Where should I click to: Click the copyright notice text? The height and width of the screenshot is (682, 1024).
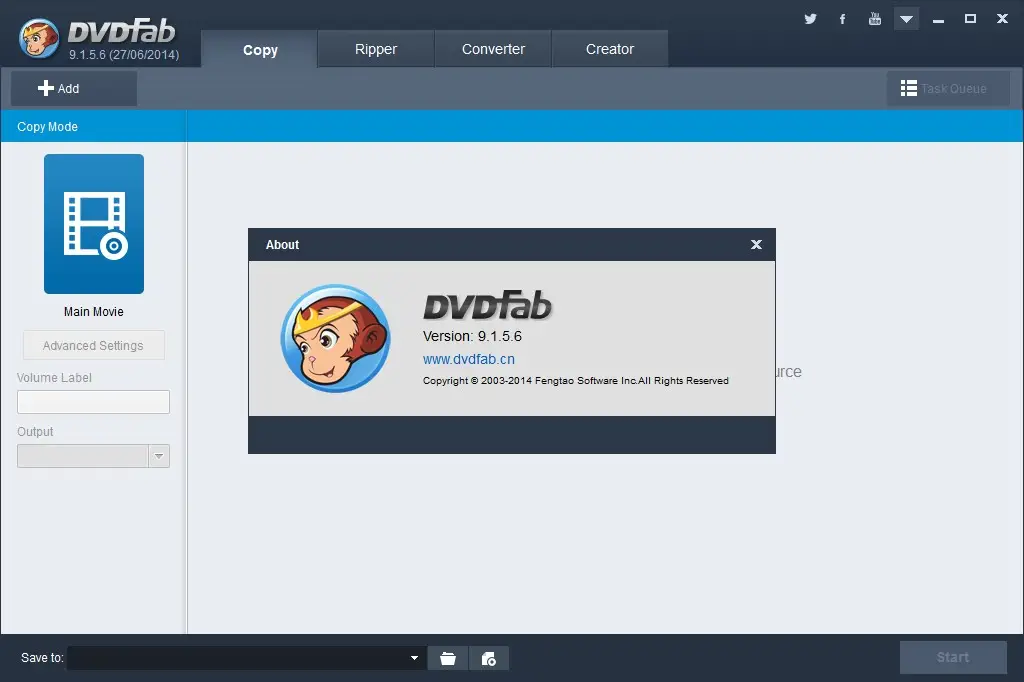pos(575,381)
